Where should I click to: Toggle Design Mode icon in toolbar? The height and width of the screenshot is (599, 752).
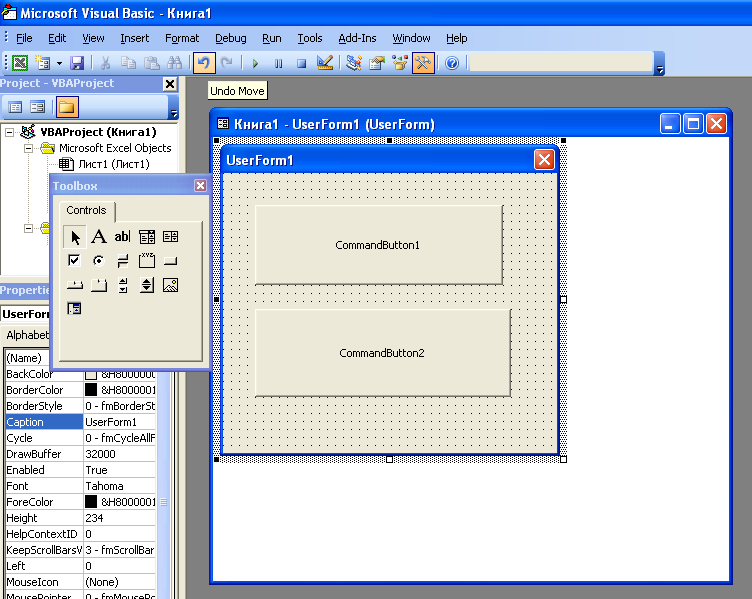(x=325, y=63)
